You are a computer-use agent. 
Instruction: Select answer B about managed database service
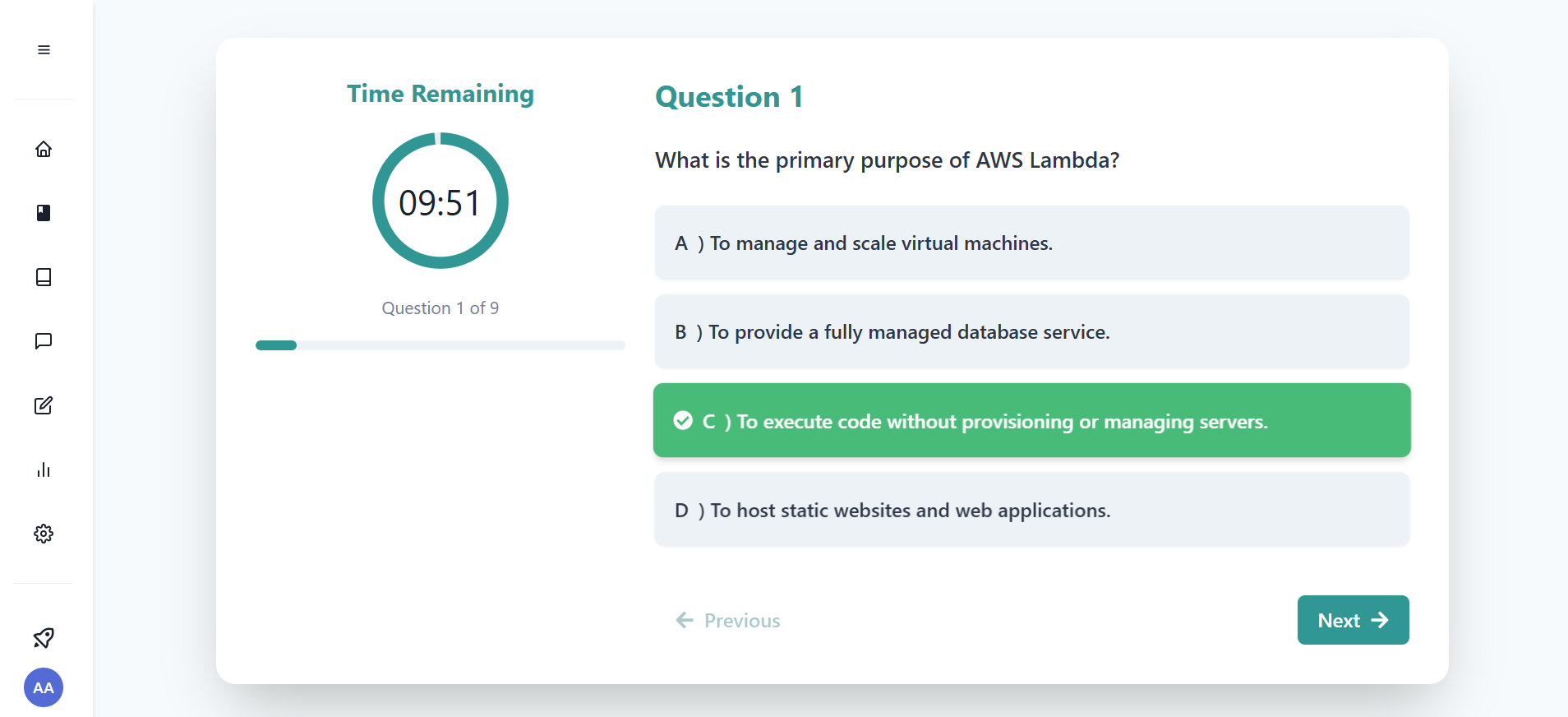tap(1031, 332)
